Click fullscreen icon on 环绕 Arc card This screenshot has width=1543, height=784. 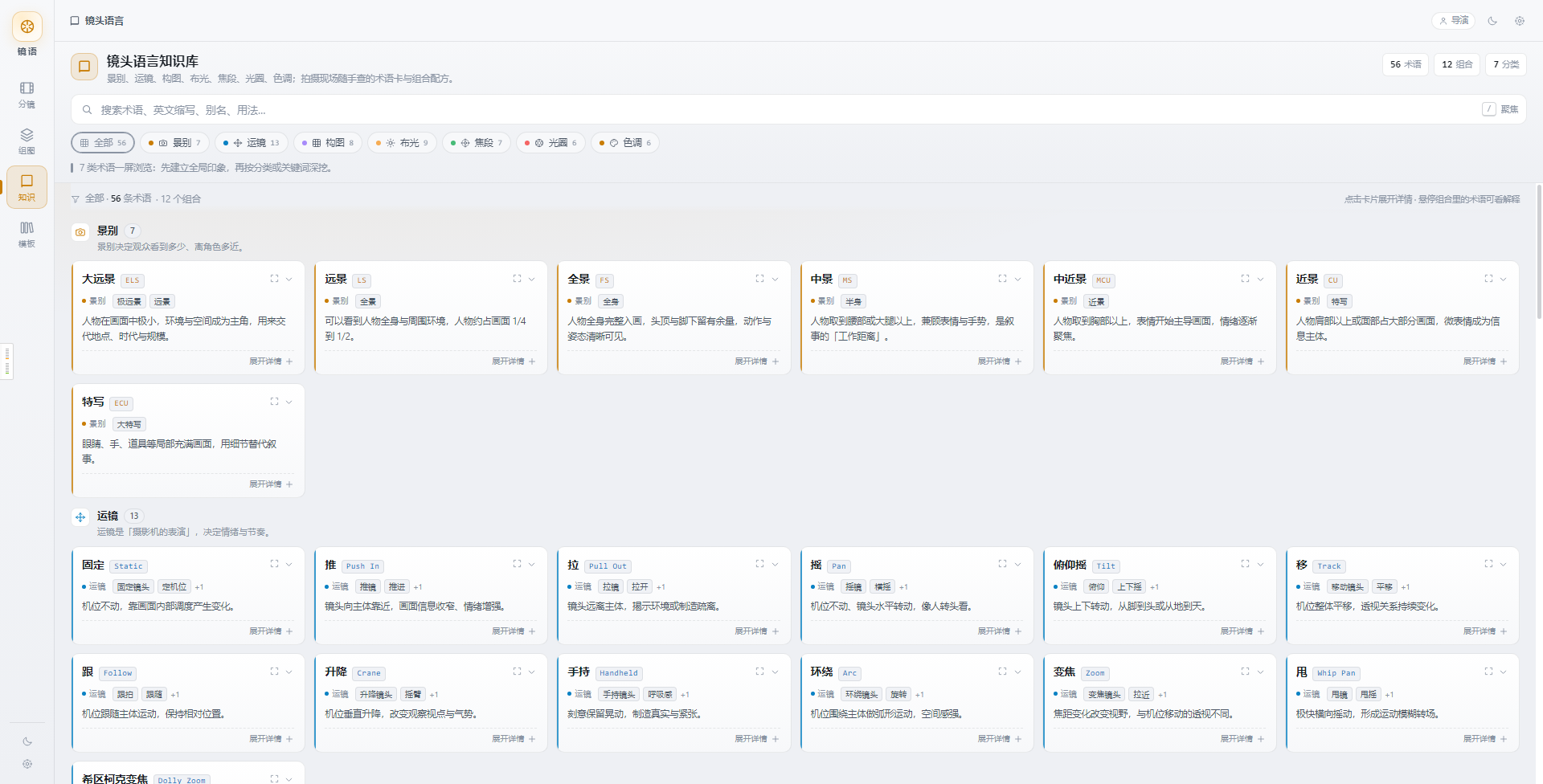click(1002, 672)
